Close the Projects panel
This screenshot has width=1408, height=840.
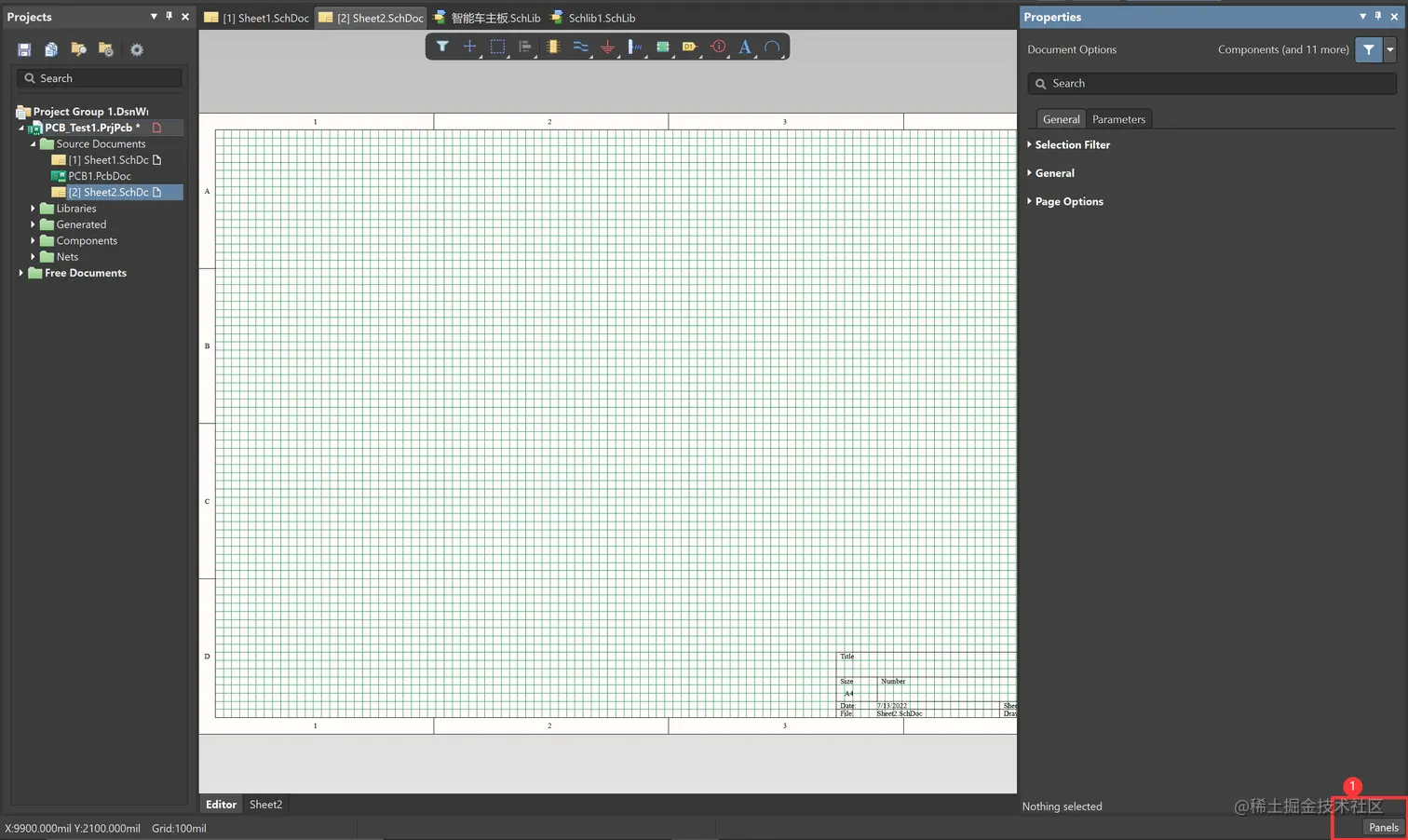[x=185, y=17]
